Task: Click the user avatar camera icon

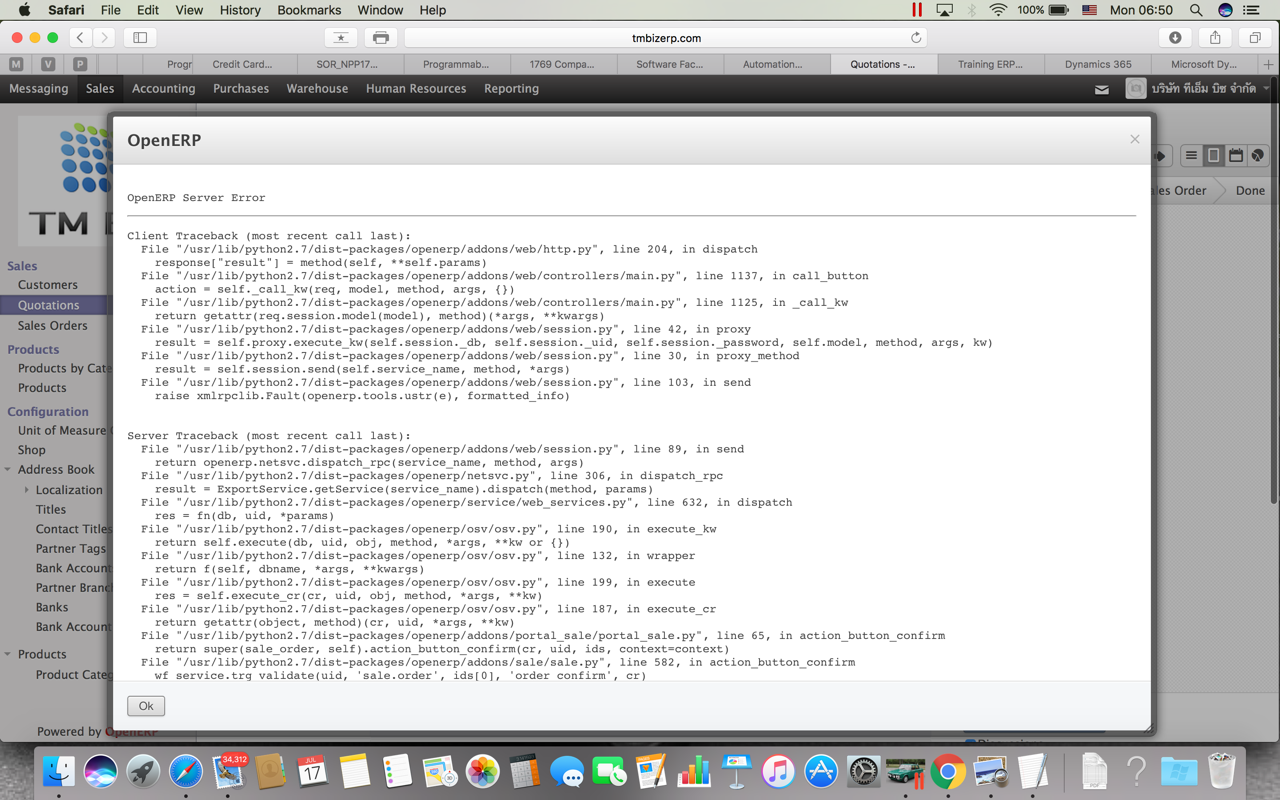Action: (x=1136, y=88)
